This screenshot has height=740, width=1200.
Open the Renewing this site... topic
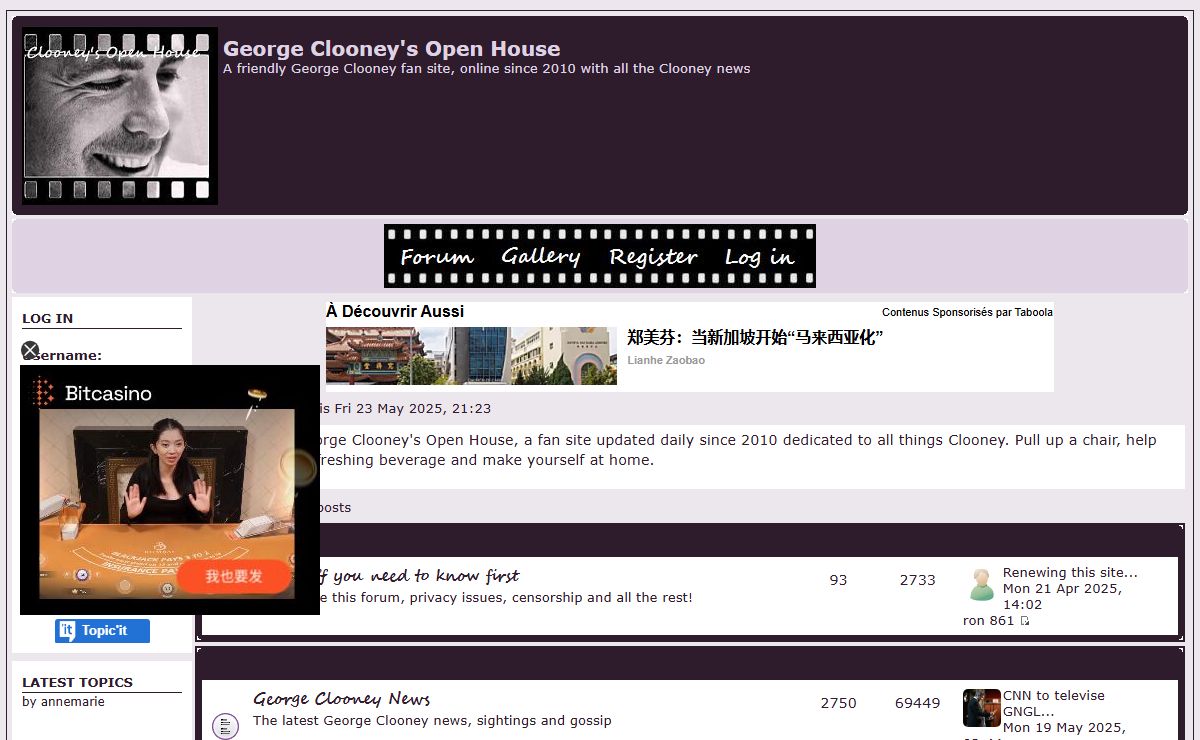(x=1070, y=573)
